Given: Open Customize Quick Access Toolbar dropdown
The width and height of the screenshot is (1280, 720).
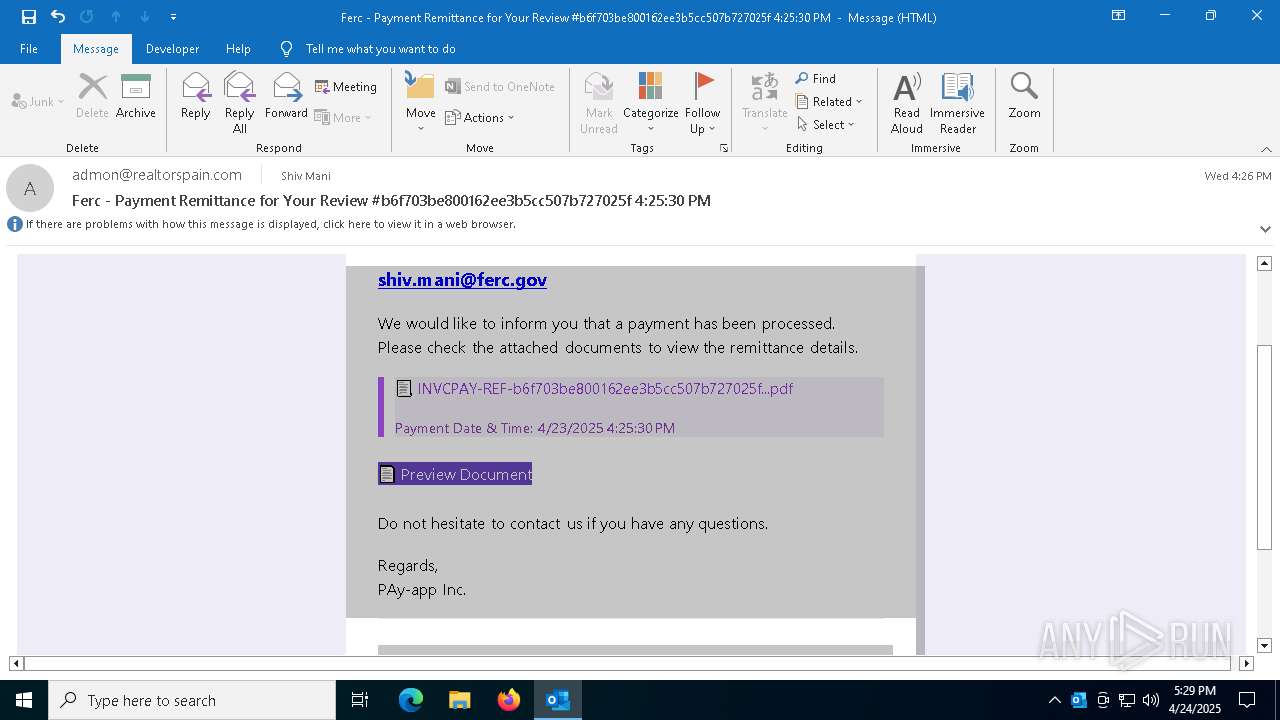Looking at the screenshot, I should 174,17.
